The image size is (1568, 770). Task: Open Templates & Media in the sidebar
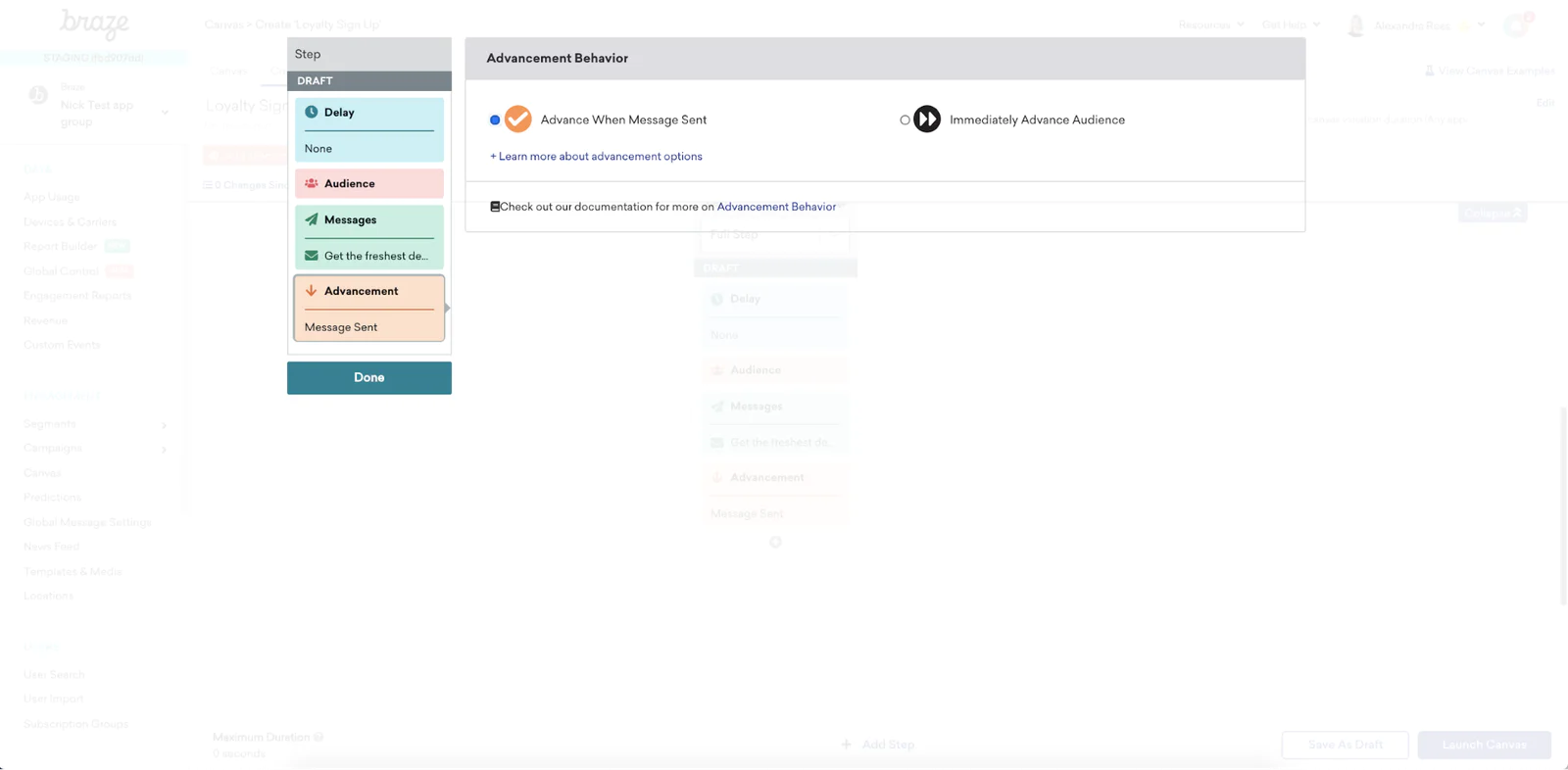(73, 571)
